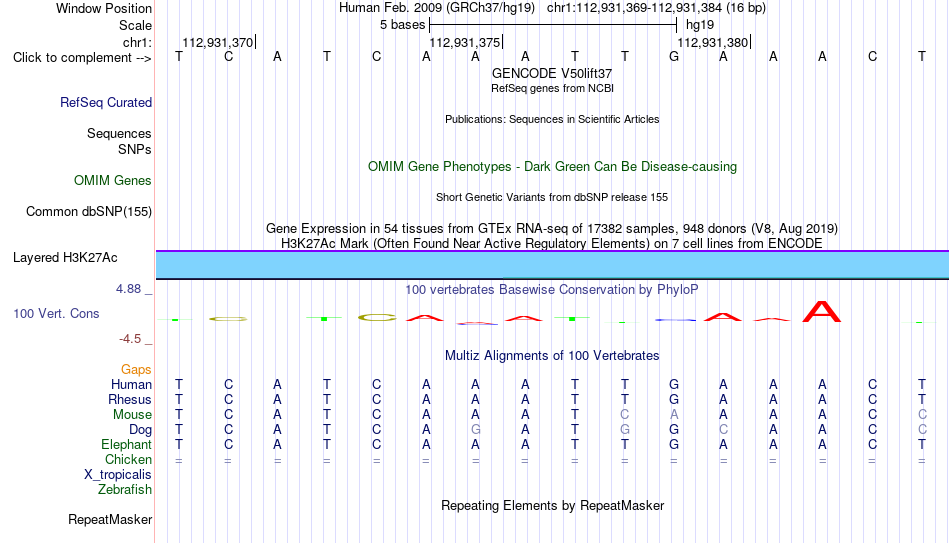Click the 112,931,375 coordinate marker
The width and height of the screenshot is (950, 543).
[x=465, y=42]
